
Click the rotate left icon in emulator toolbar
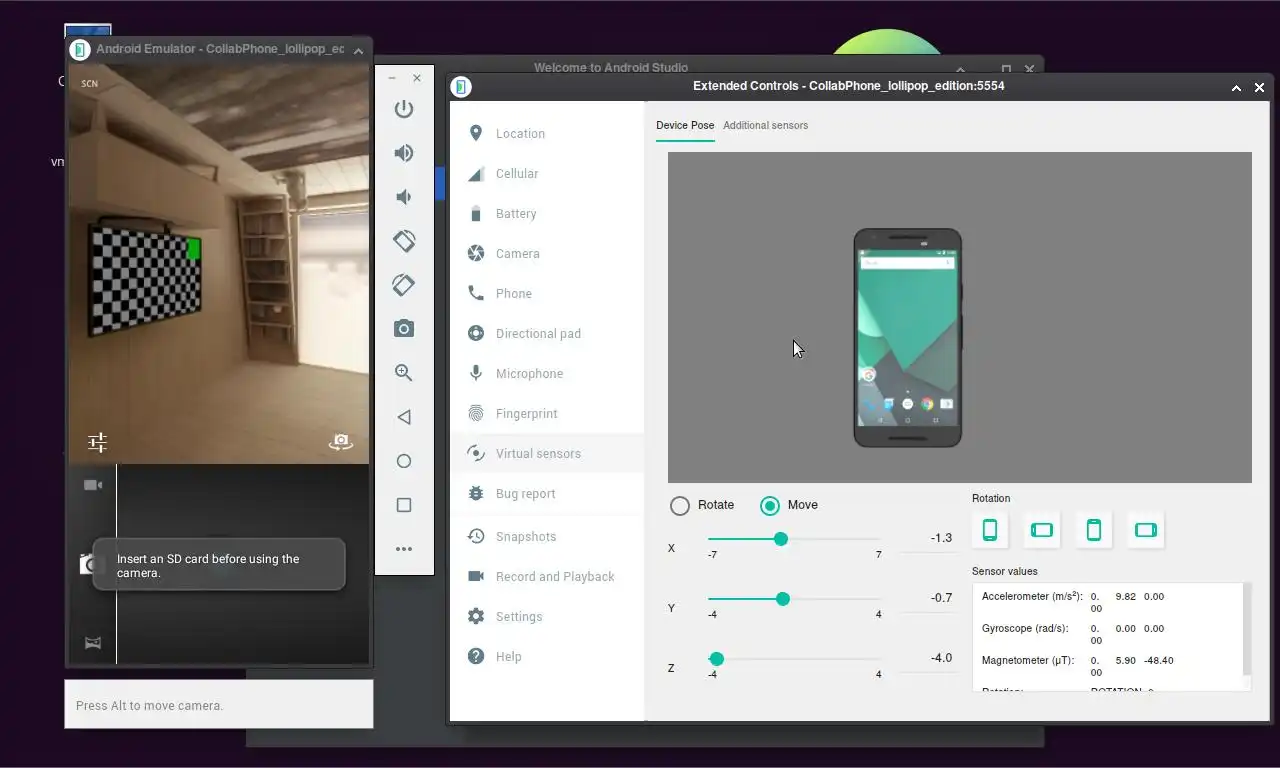(404, 241)
